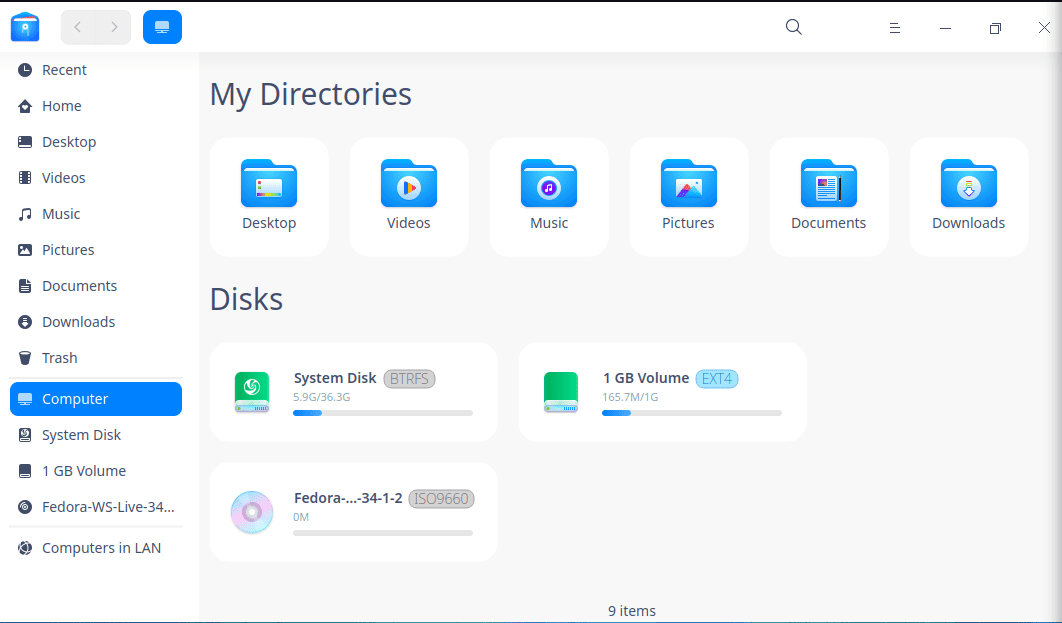Click Pictures icon in the sidebar
Viewport: 1062px width, 623px height.
pyautogui.click(x=25, y=250)
